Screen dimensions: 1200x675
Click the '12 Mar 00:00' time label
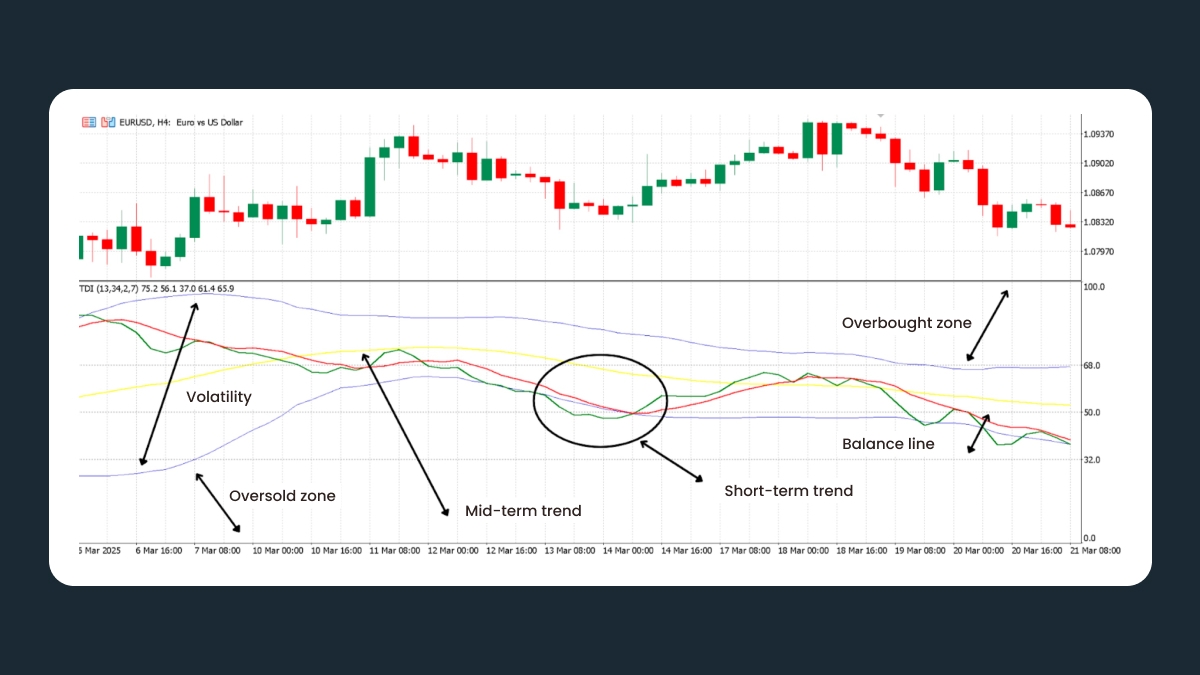[453, 550]
